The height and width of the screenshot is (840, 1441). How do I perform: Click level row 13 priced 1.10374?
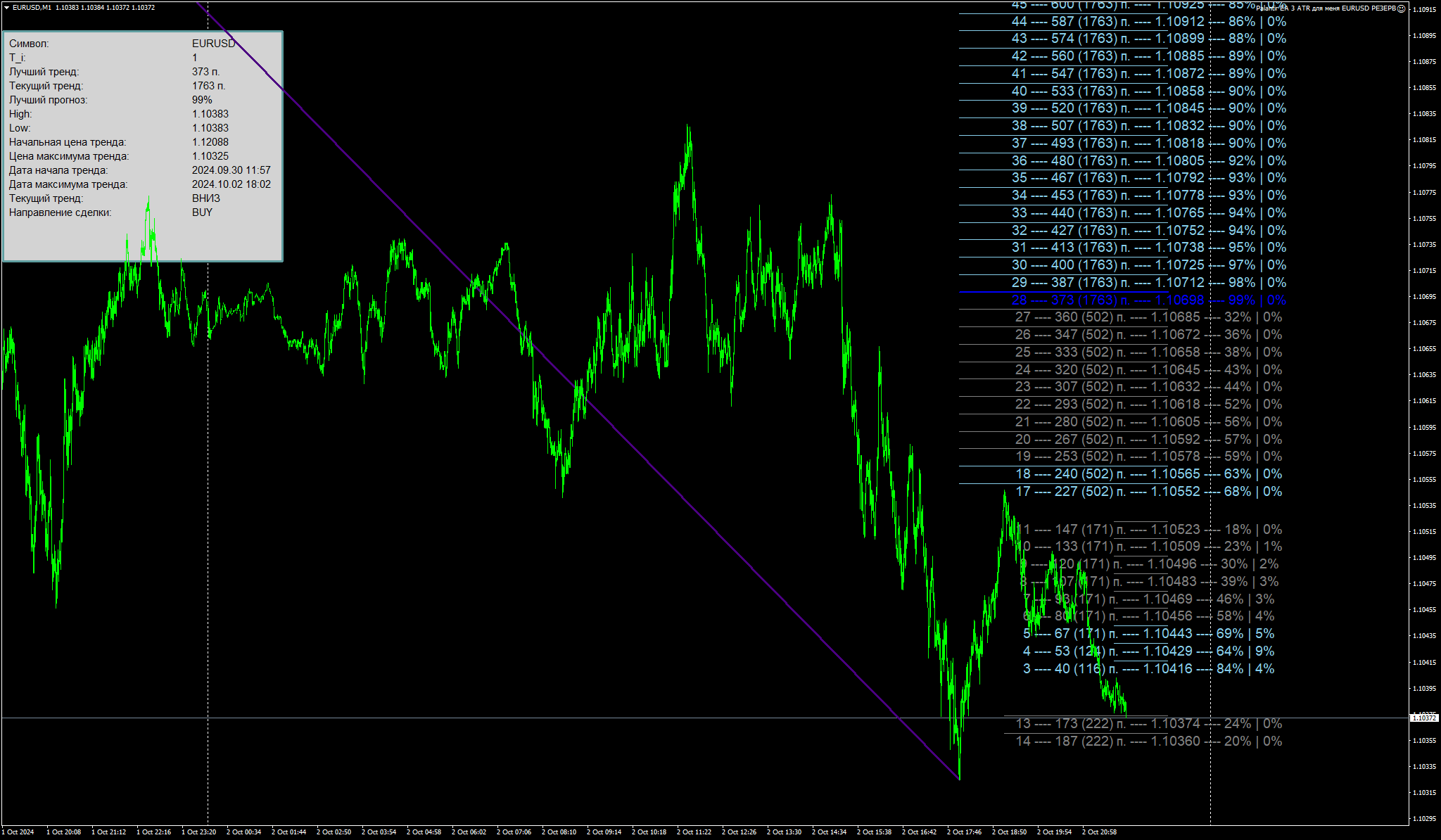(1149, 724)
